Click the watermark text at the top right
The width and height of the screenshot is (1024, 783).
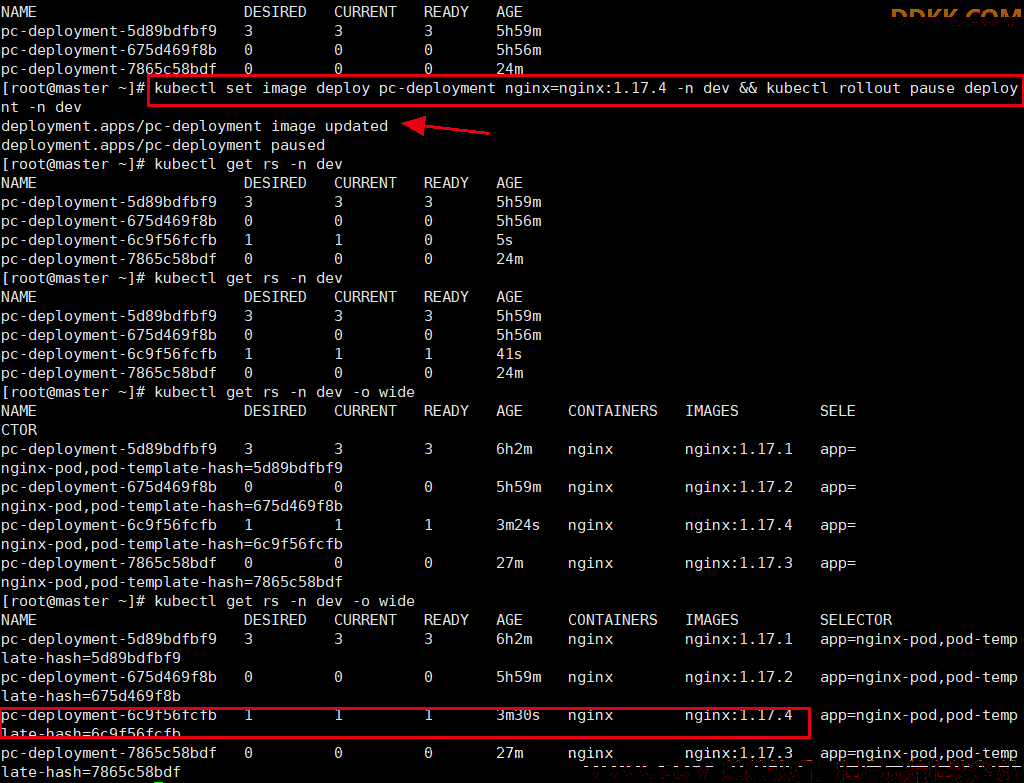(956, 16)
